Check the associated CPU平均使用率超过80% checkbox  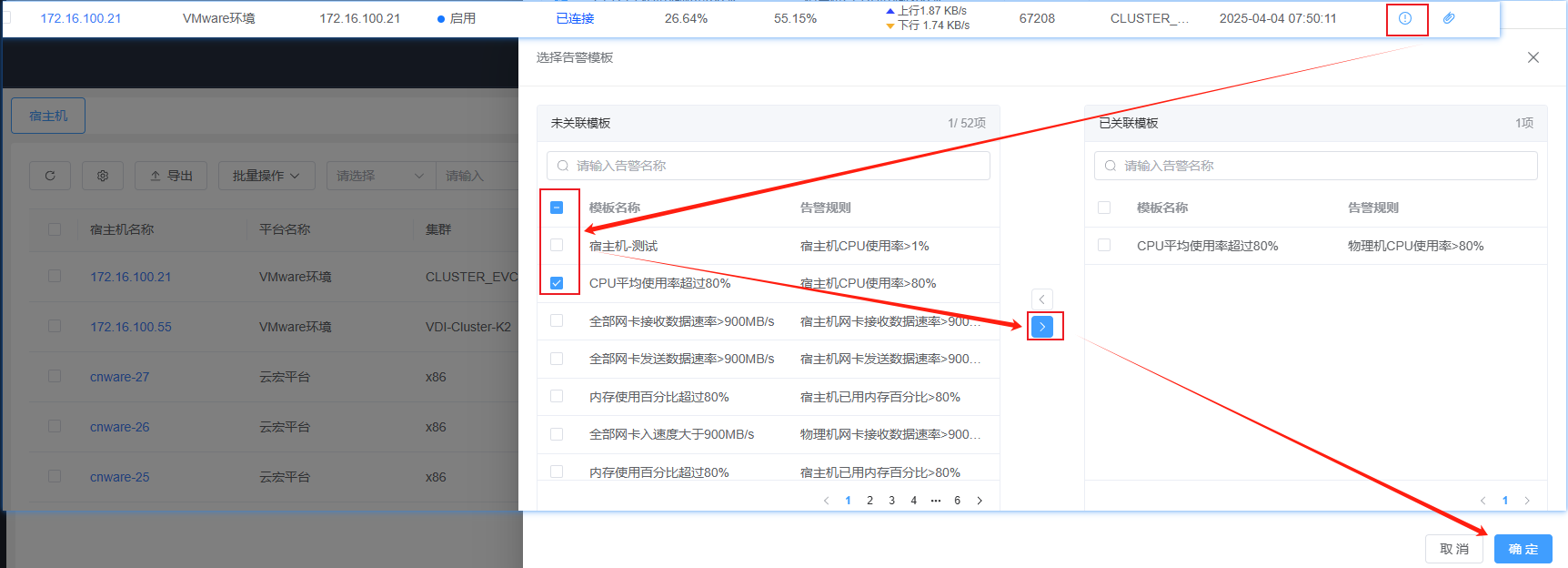[1104, 245]
